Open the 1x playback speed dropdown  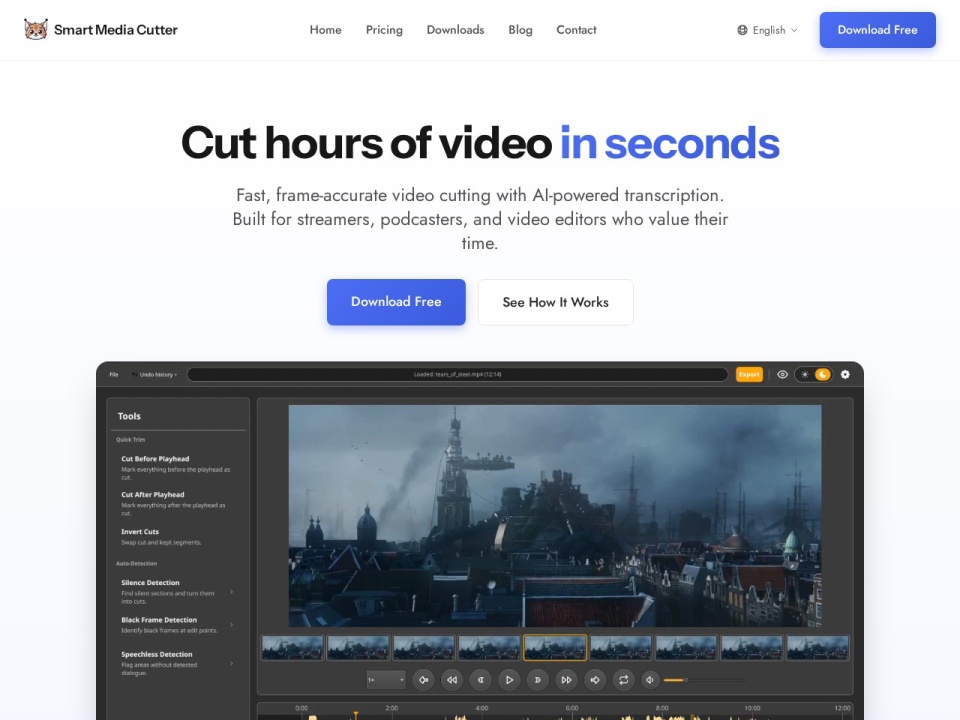click(386, 680)
